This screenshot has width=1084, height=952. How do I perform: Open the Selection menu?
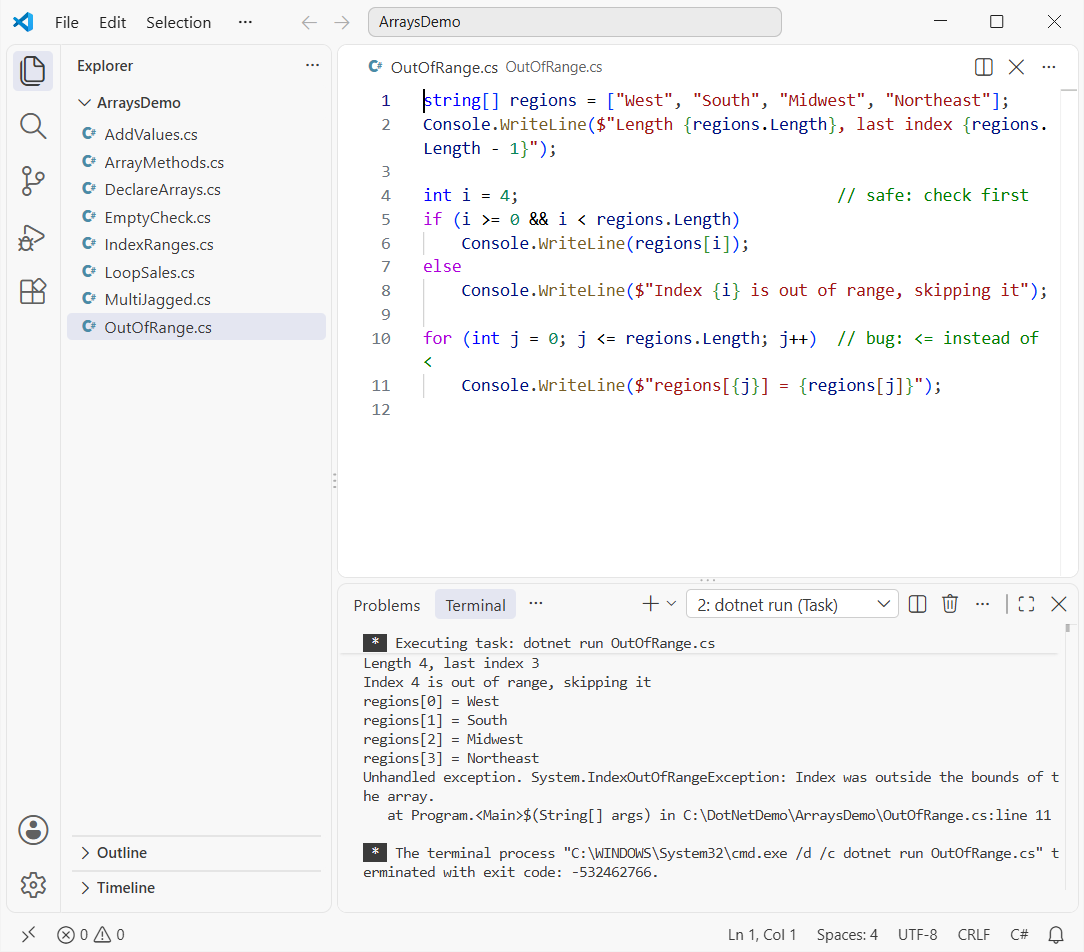pyautogui.click(x=178, y=22)
